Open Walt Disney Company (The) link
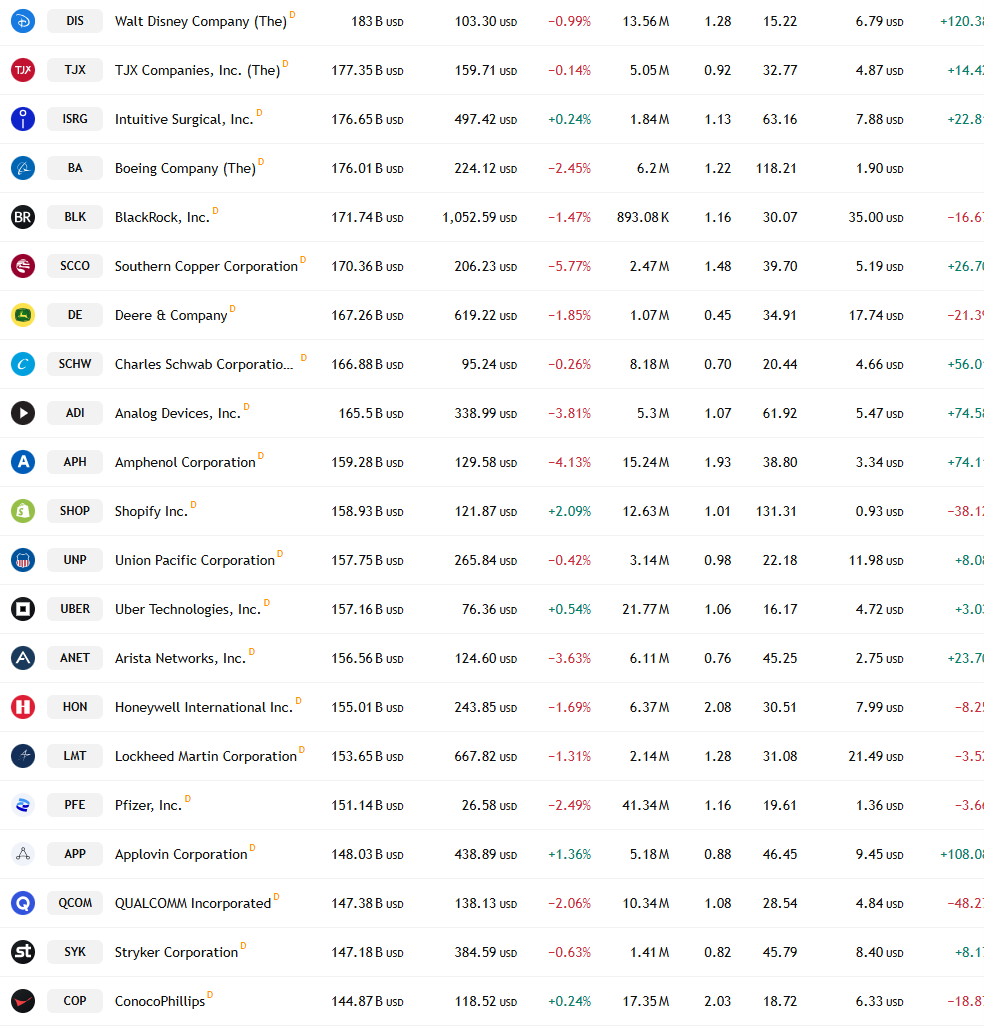The height and width of the screenshot is (1029, 984). 201,22
